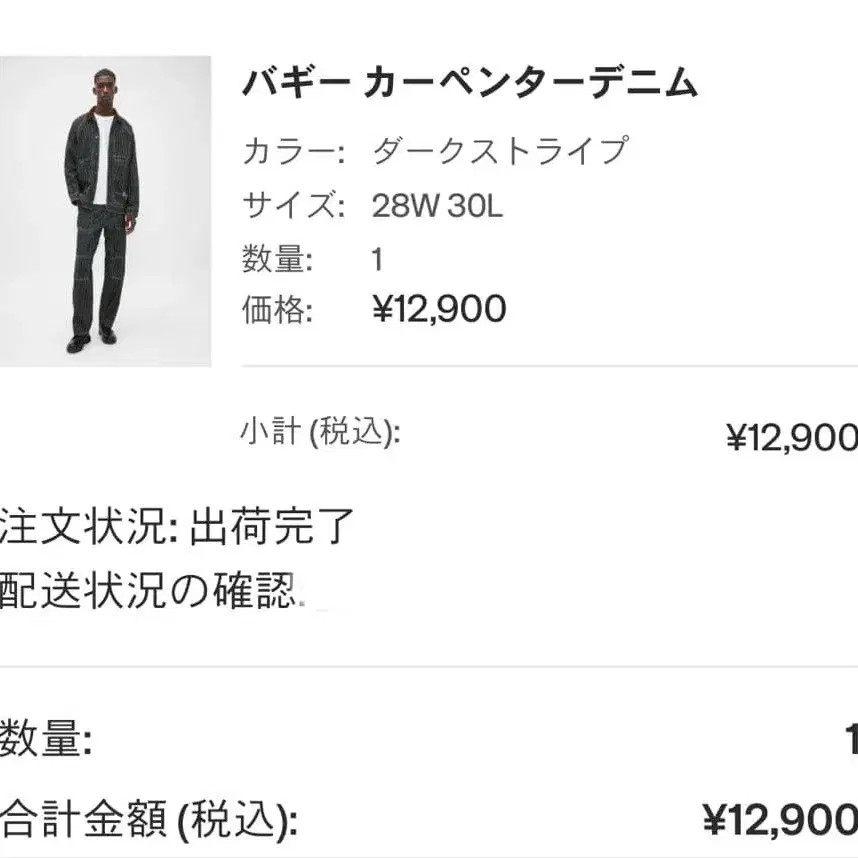Click the ¥12,900 item price beside 価格

[x=439, y=310]
